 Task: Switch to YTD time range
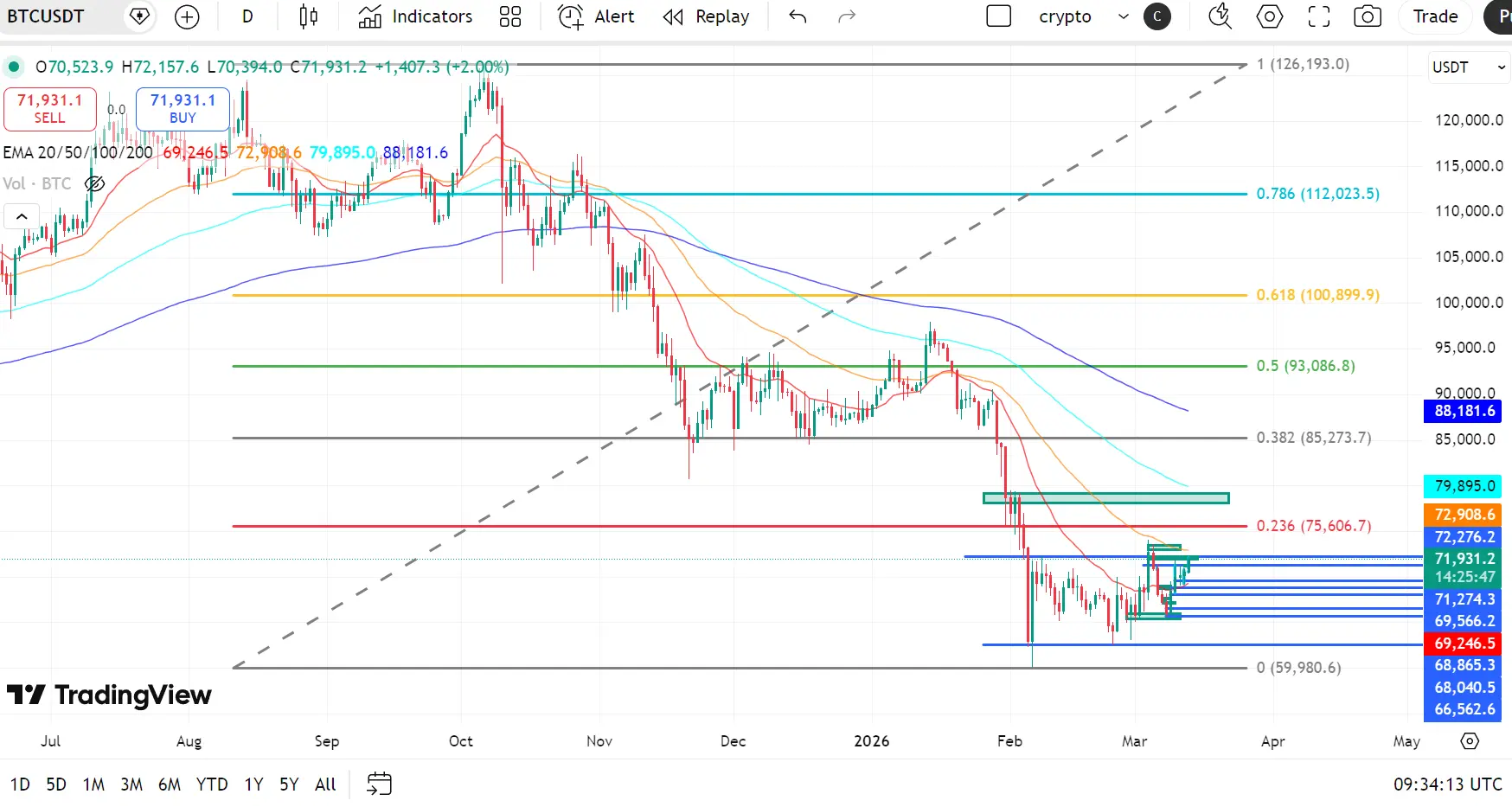click(212, 785)
